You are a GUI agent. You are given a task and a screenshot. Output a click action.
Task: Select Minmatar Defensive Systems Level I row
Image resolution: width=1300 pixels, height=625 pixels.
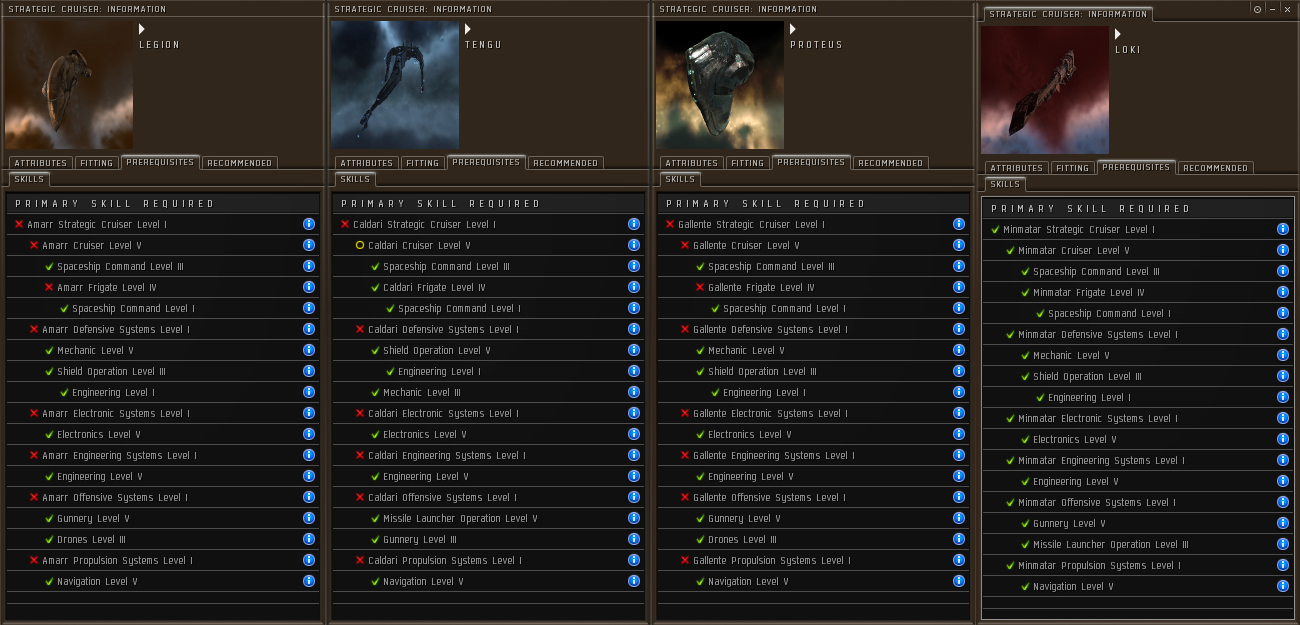pyautogui.click(x=1138, y=334)
